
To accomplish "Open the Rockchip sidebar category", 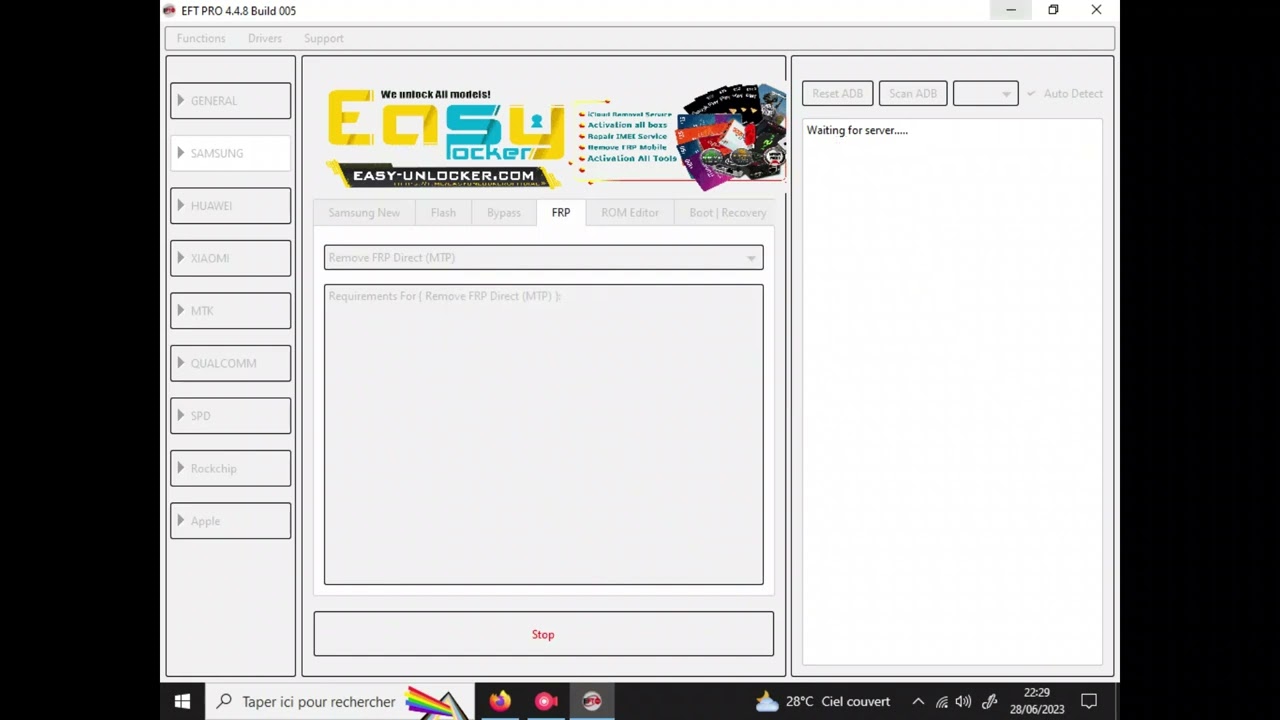I will (230, 468).
